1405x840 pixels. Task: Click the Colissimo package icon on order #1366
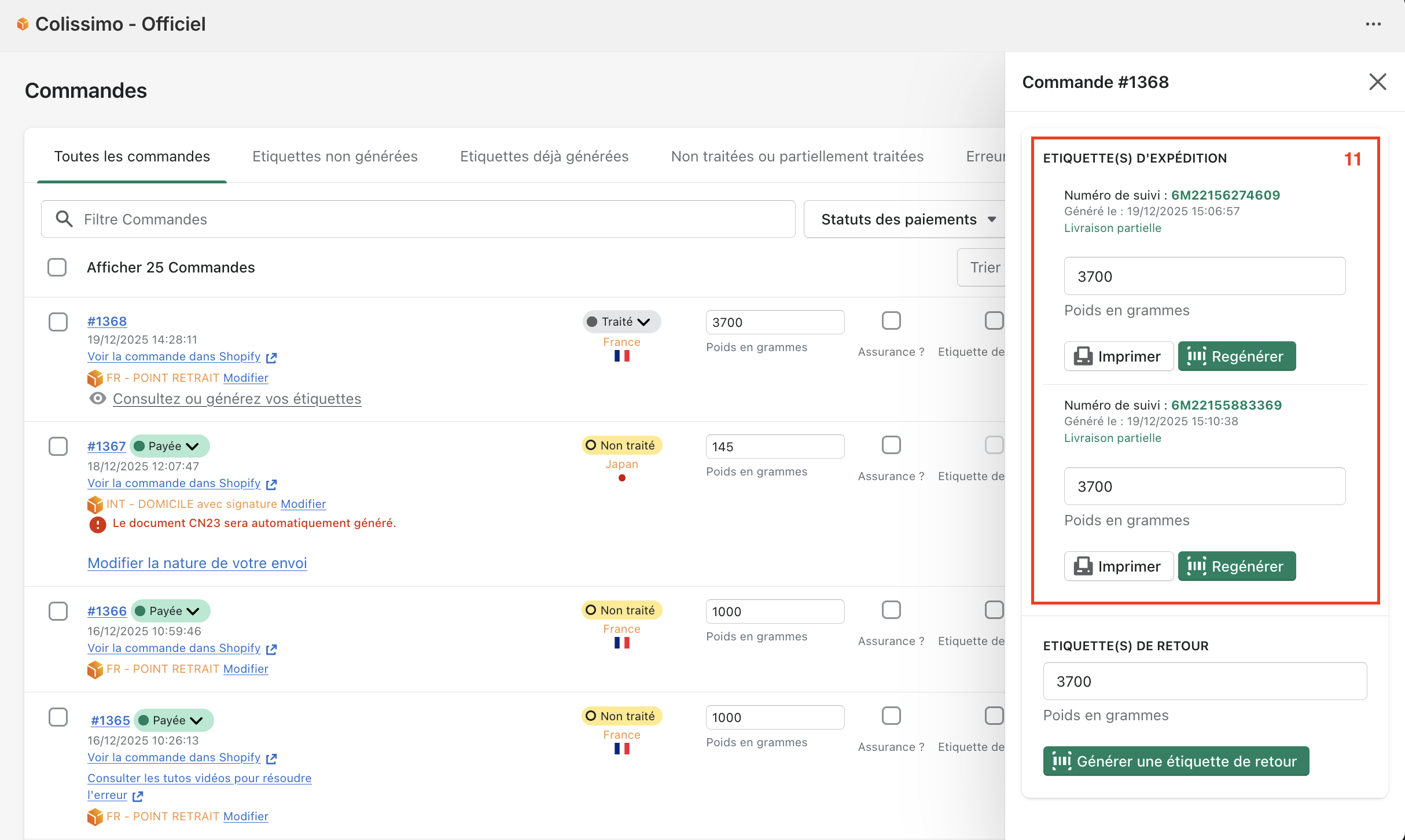pyautogui.click(x=95, y=669)
